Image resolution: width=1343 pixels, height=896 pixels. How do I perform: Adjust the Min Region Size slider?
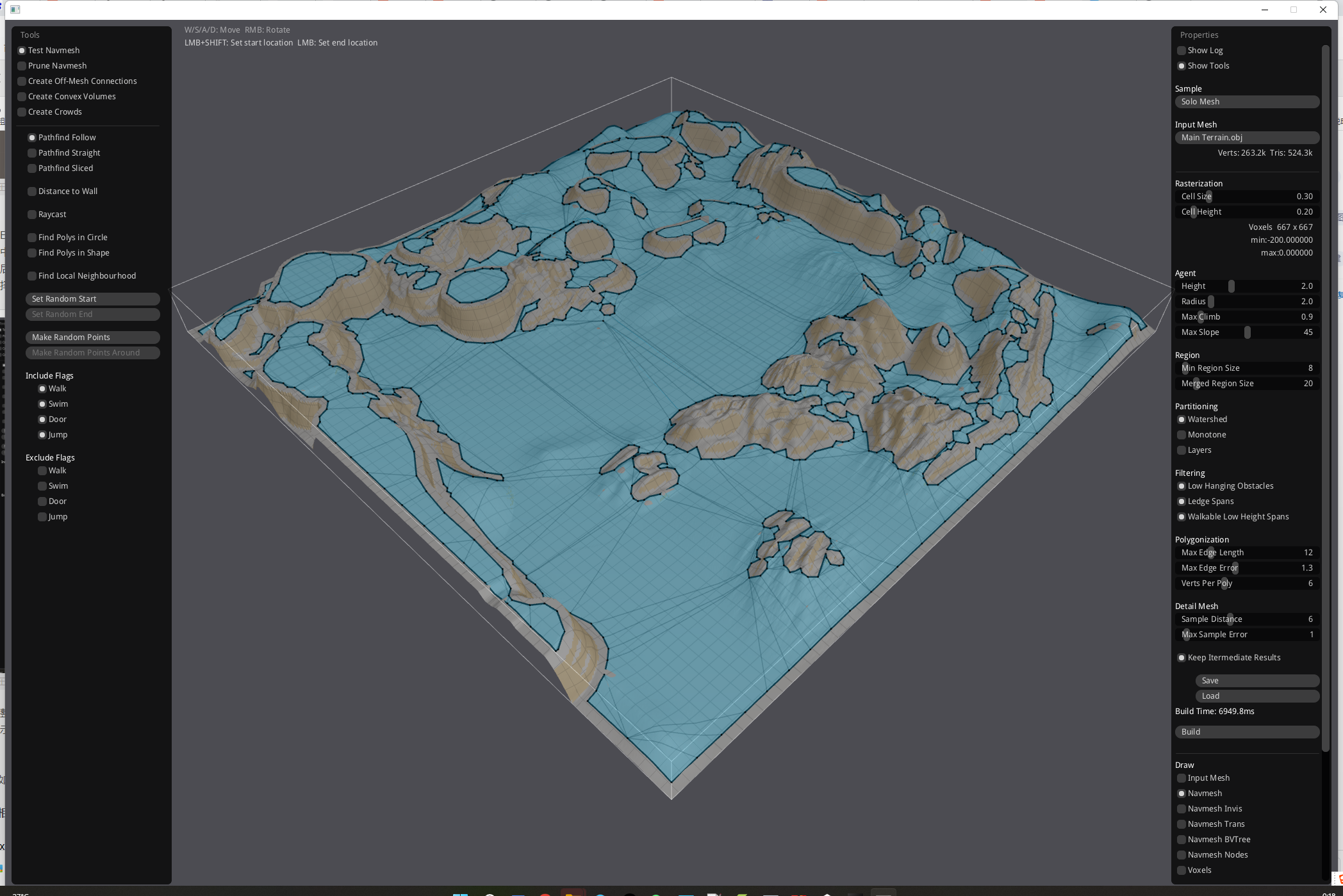1247,368
